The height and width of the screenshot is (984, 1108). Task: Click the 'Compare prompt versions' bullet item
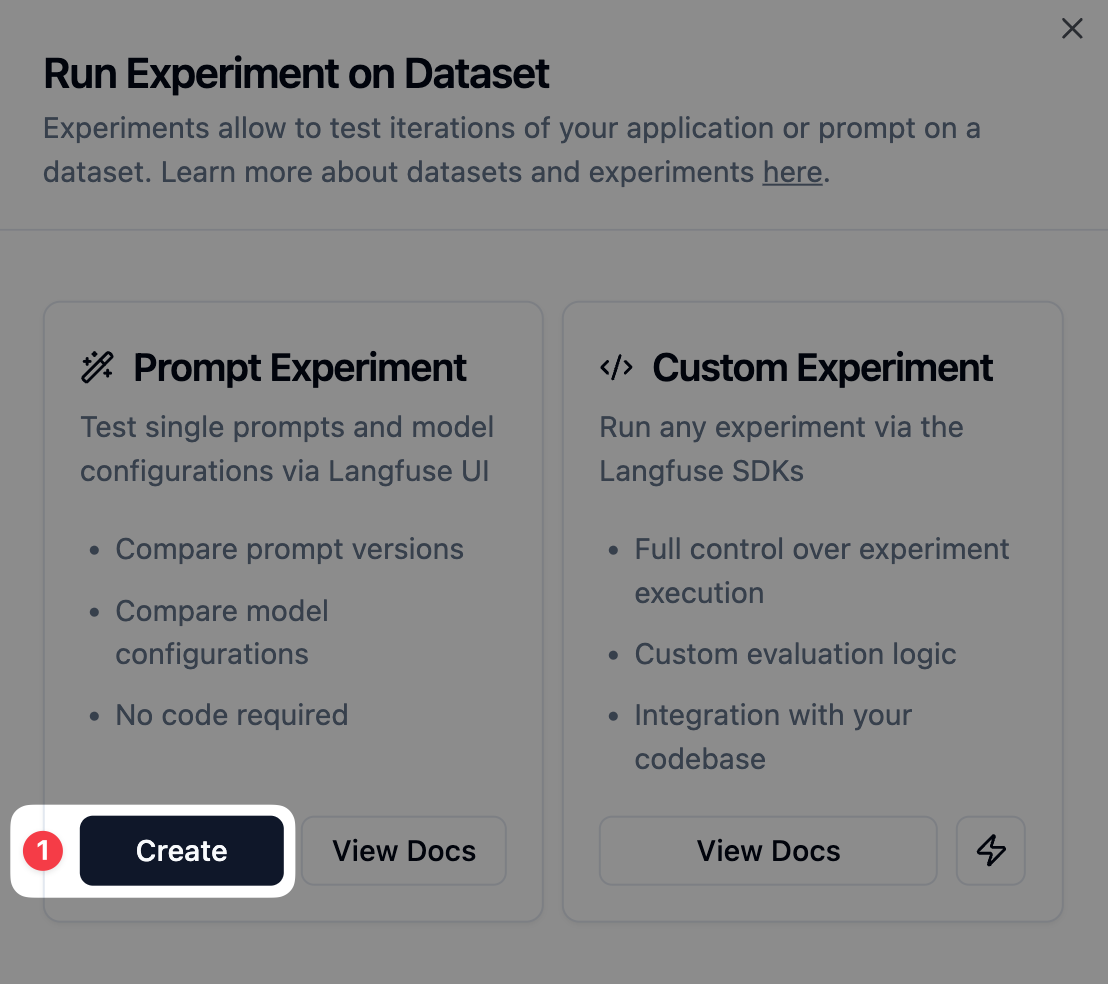290,548
